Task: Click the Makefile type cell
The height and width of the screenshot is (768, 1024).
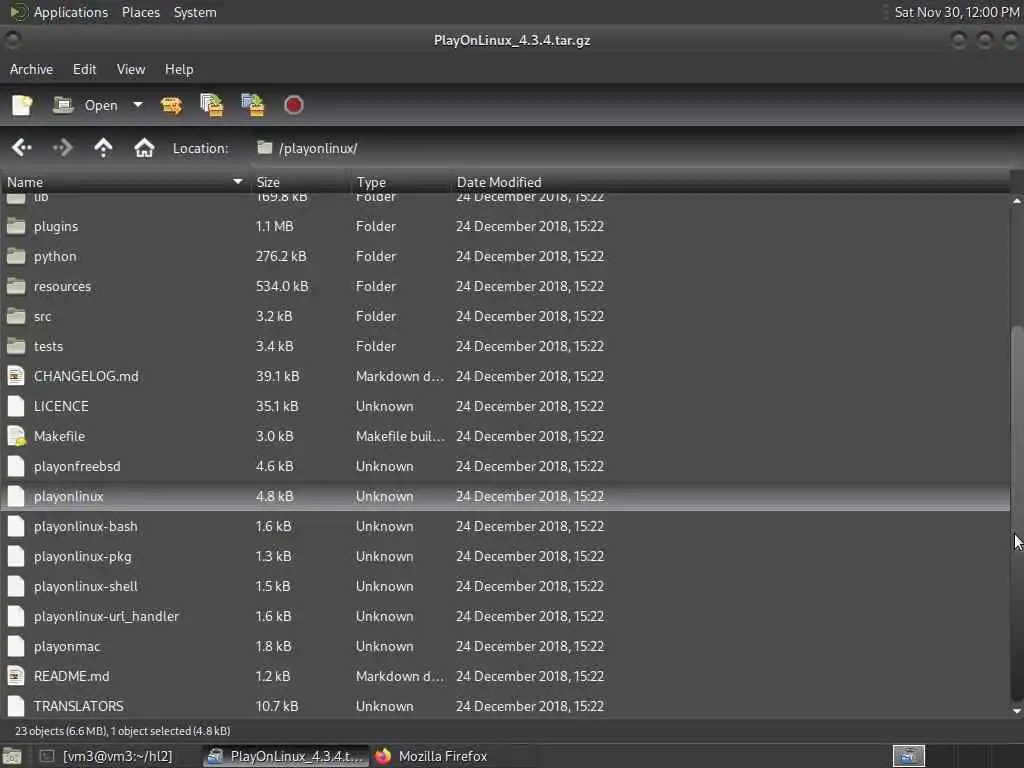Action: coord(400,436)
